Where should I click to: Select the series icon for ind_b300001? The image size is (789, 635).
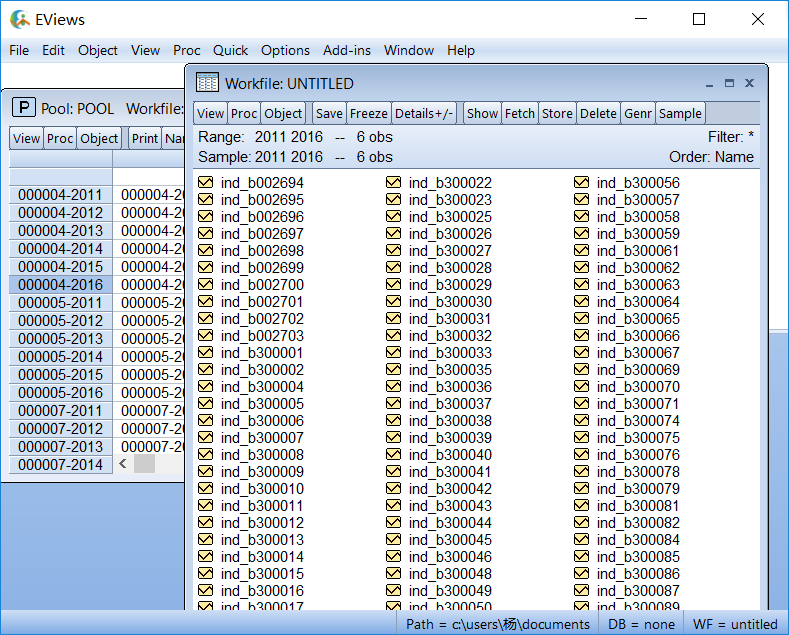click(206, 353)
